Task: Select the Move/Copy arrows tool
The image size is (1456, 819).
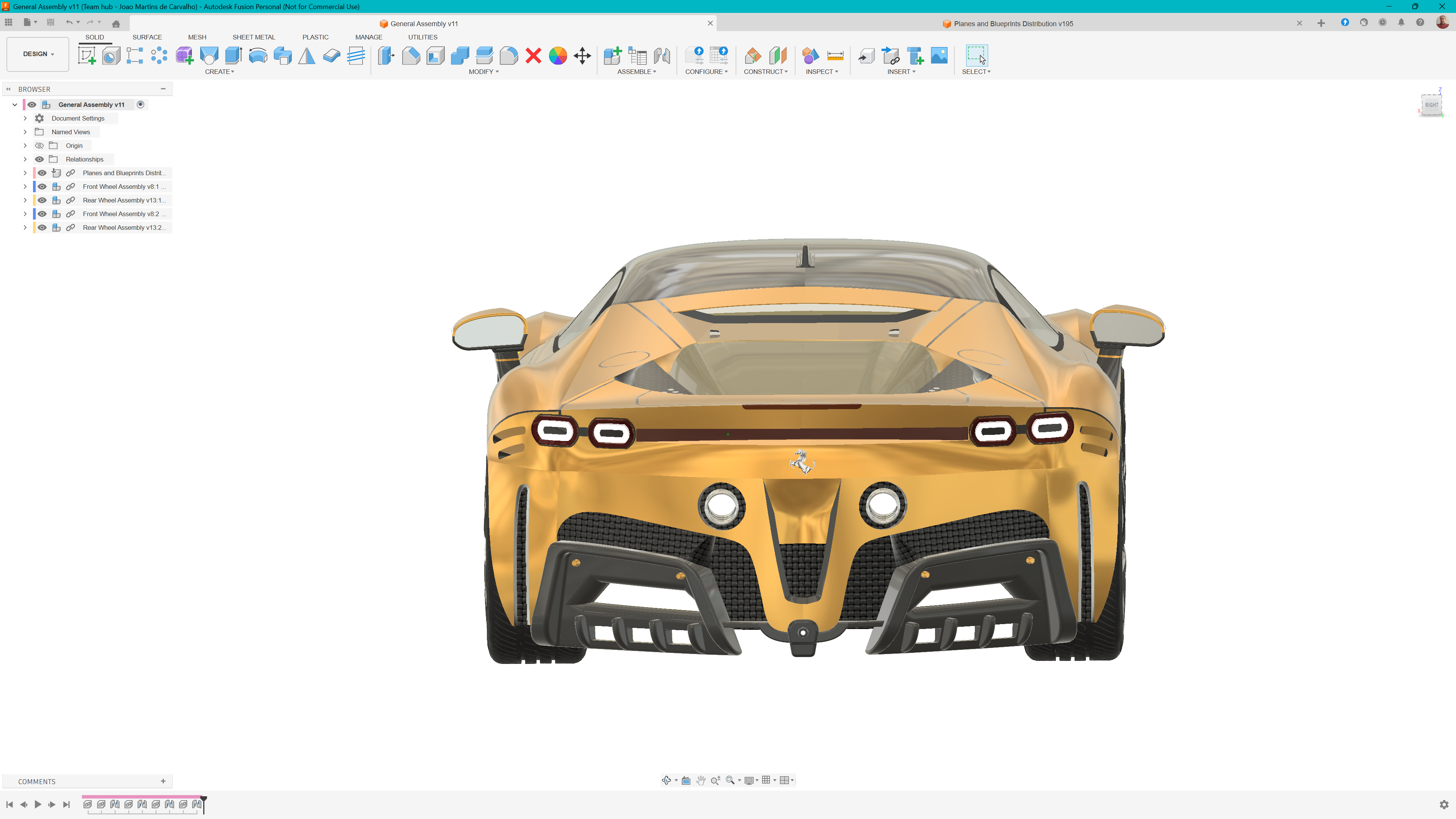Action: coord(582,55)
